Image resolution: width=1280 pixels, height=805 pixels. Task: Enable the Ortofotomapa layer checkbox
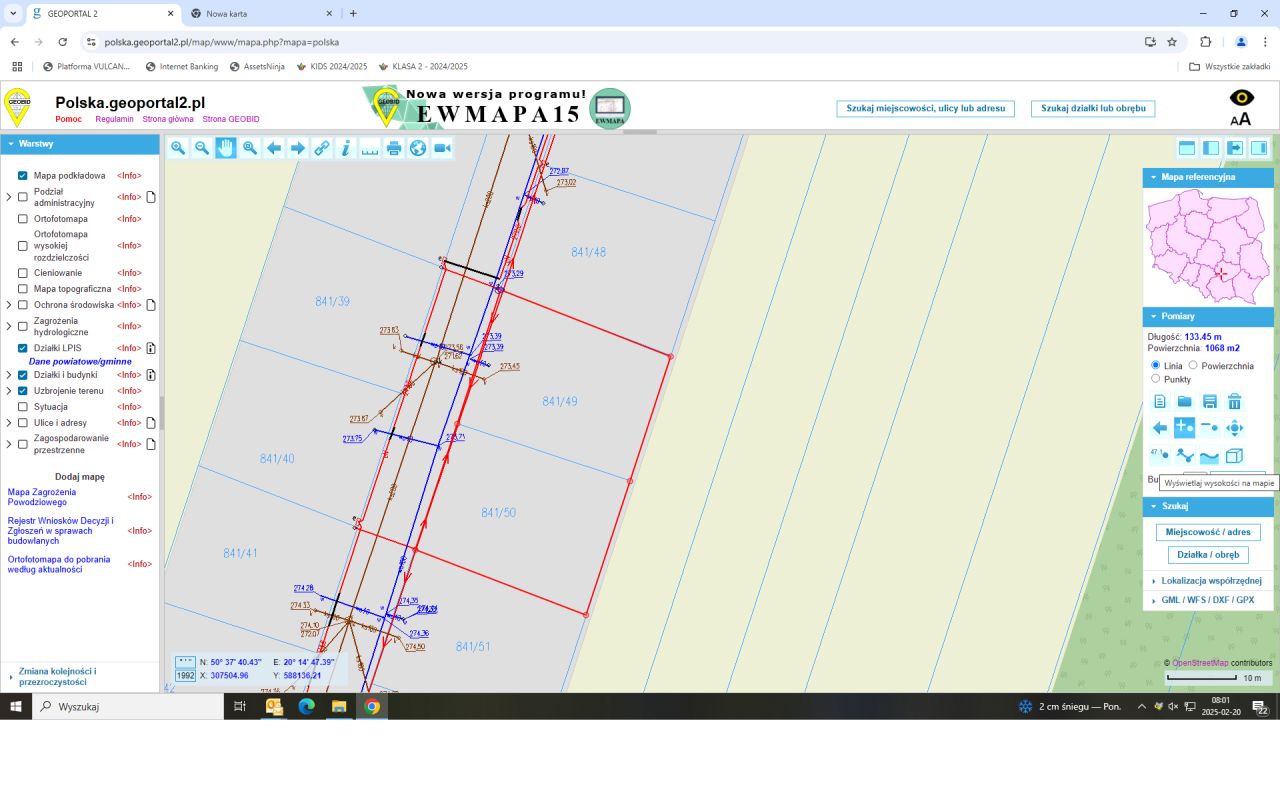click(23, 219)
